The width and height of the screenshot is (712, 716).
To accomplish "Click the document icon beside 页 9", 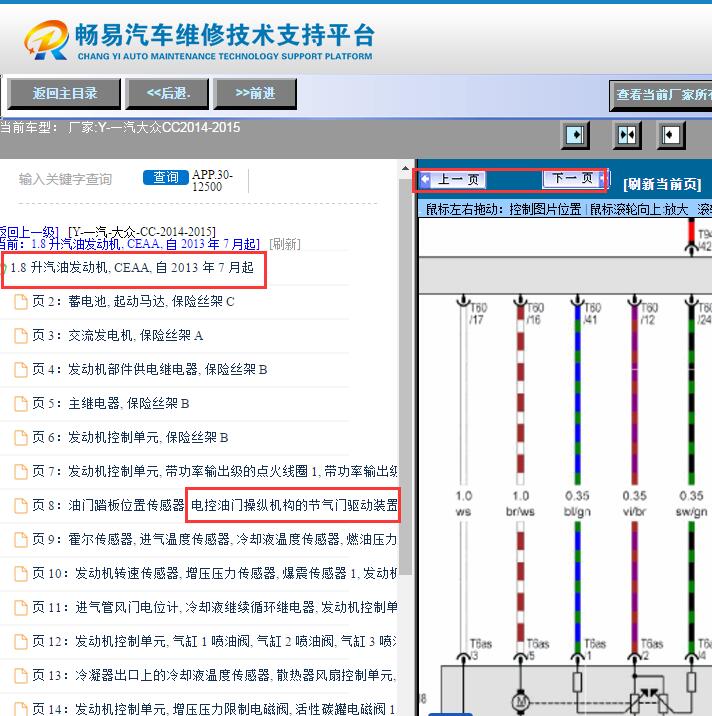I will pos(21,540).
